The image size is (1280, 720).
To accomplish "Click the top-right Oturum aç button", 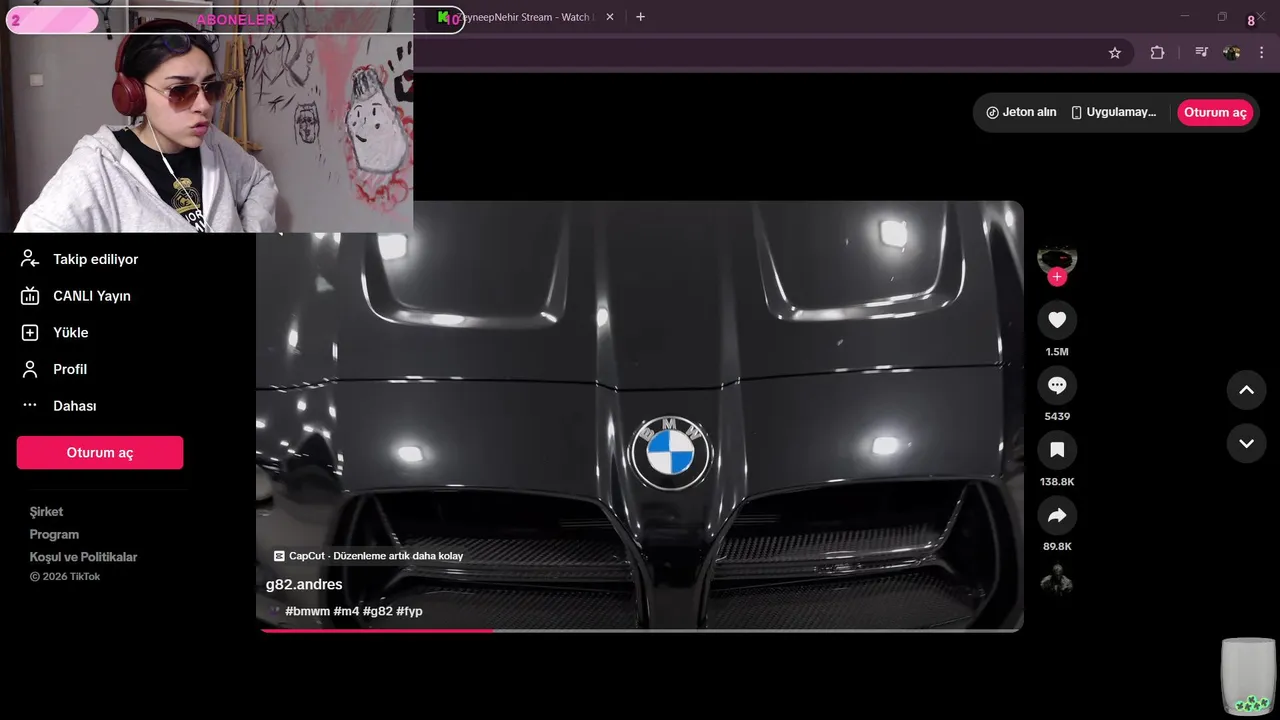I will pyautogui.click(x=1215, y=112).
